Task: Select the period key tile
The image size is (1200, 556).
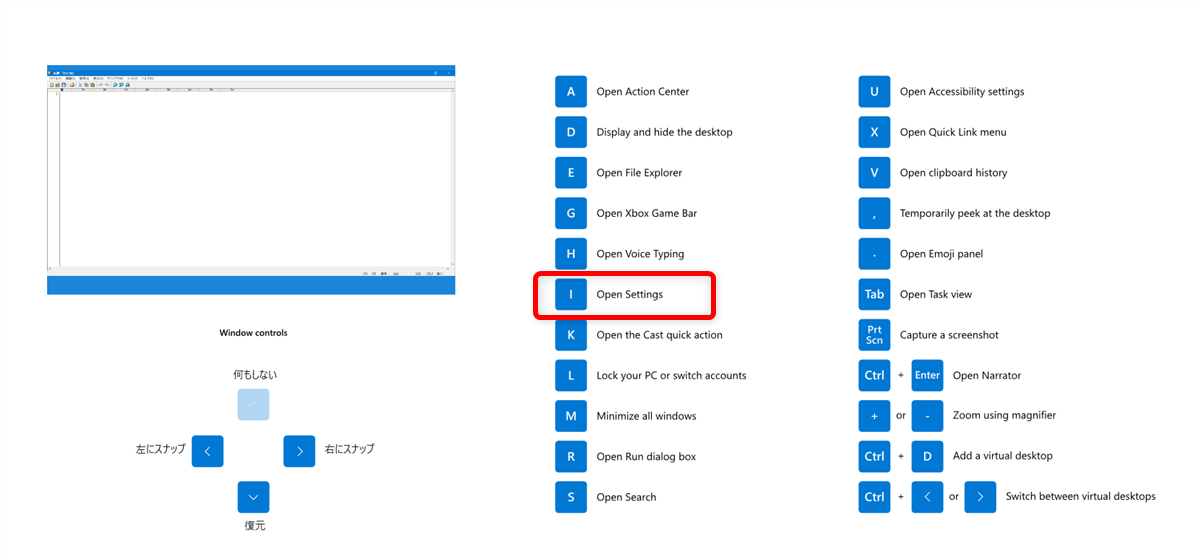Action: click(x=874, y=254)
